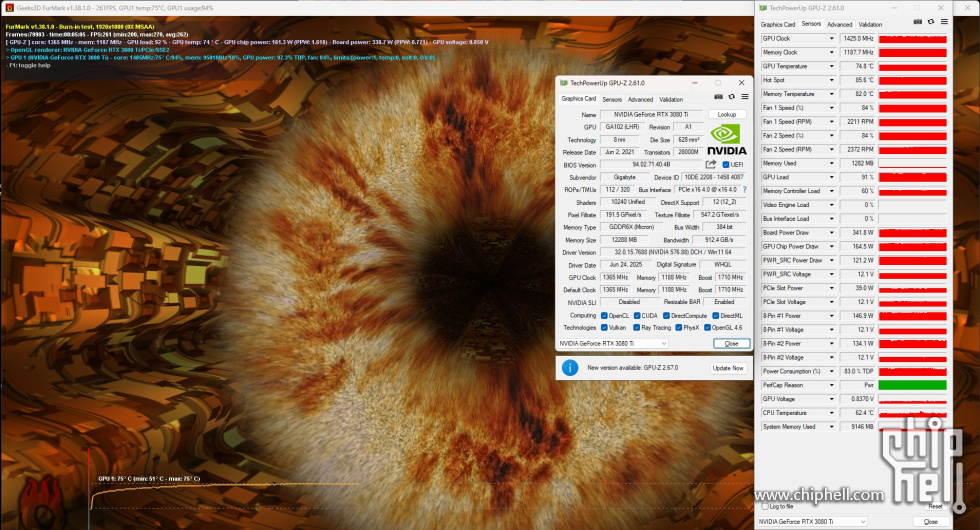
Task: Click the NVIDIA logo
Action: [x=726, y=139]
